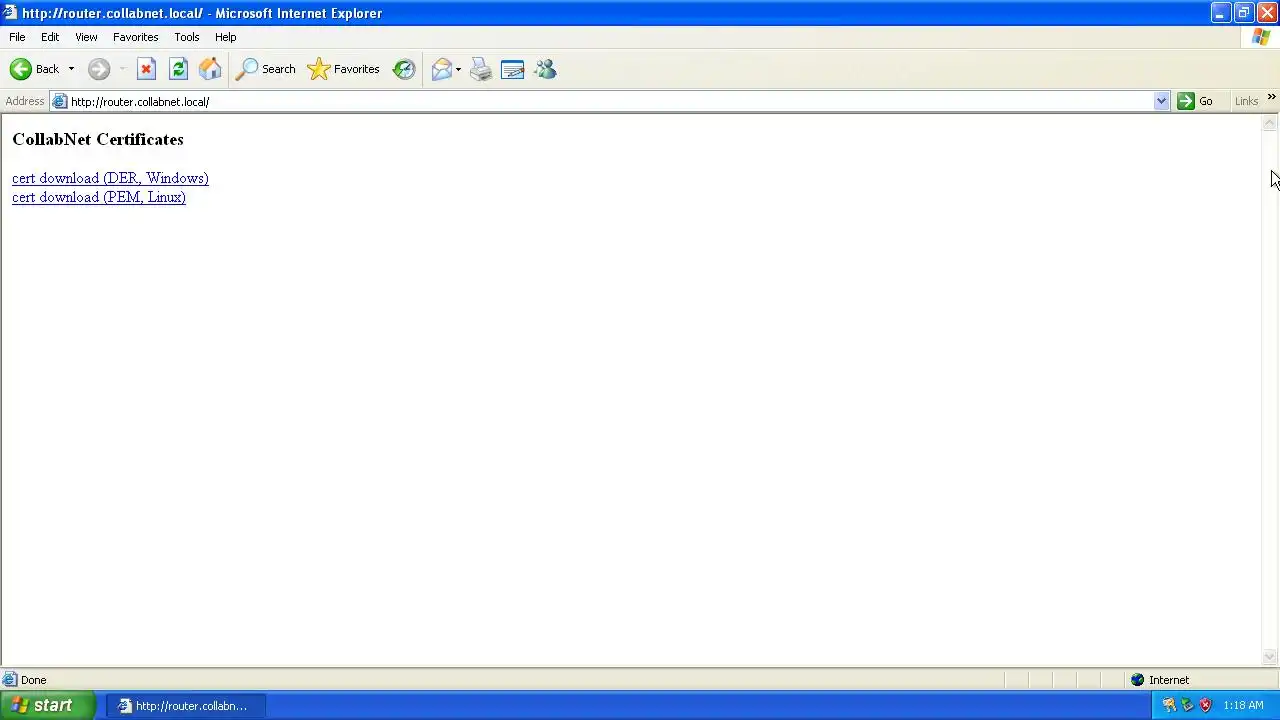Open the History toolbar icon
Image resolution: width=1280 pixels, height=720 pixels.
404,69
